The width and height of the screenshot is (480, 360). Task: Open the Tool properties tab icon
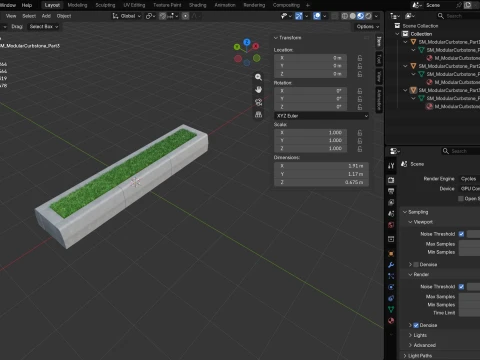[x=391, y=165]
